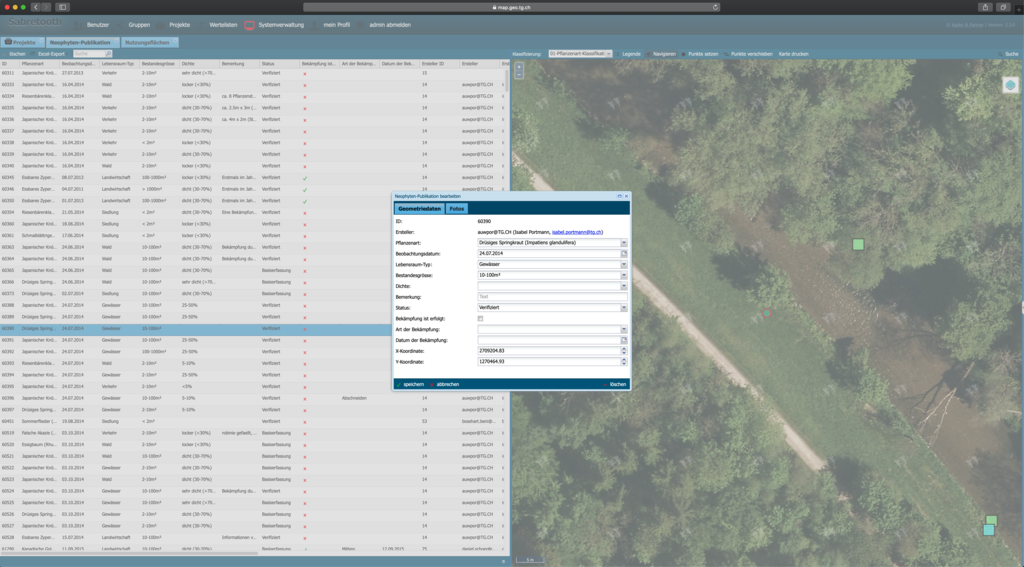Open Systemverwaltung with monitor icon
This screenshot has width=1024, height=567.
pos(274,25)
